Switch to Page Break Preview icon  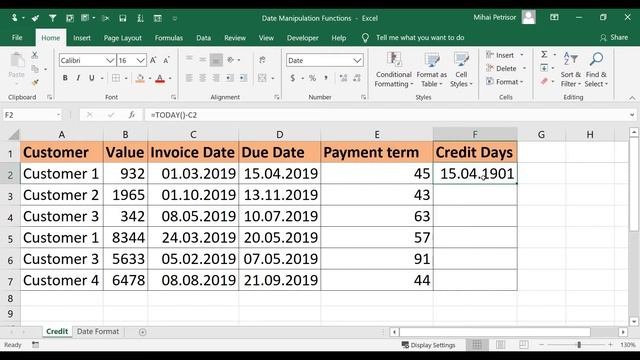click(x=523, y=345)
